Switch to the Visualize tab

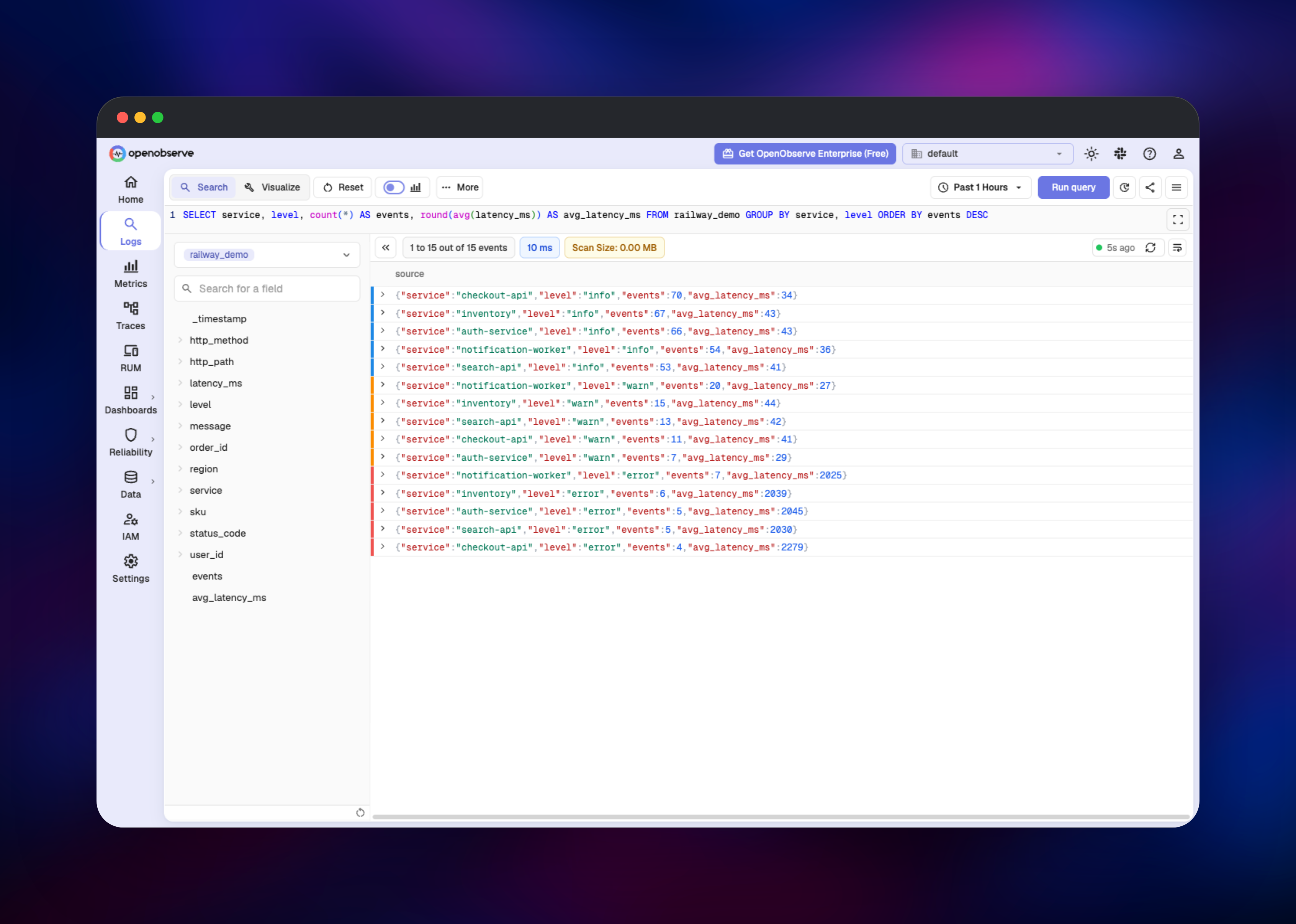(x=272, y=187)
